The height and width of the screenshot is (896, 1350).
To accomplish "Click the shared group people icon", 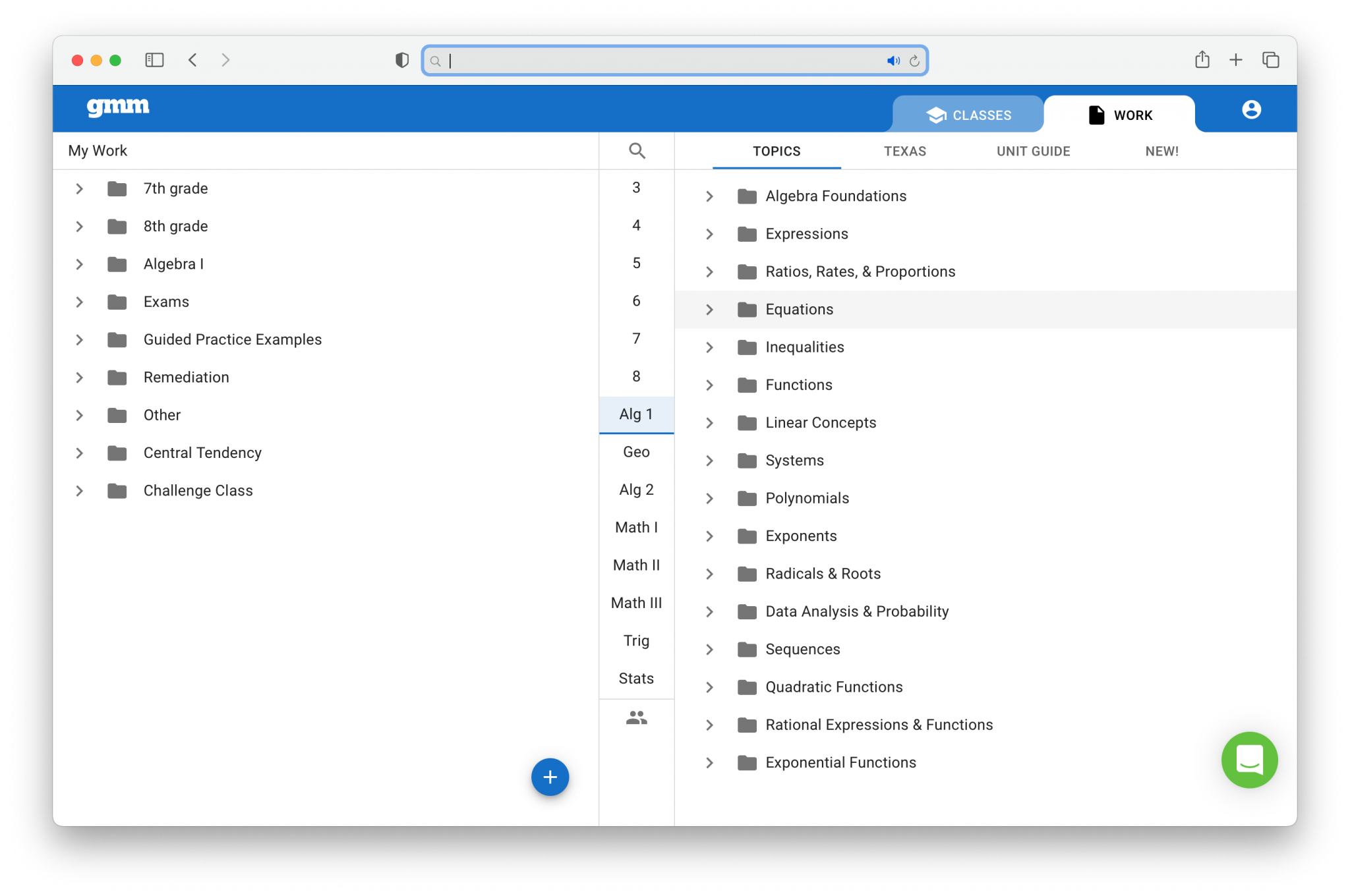I will (636, 717).
